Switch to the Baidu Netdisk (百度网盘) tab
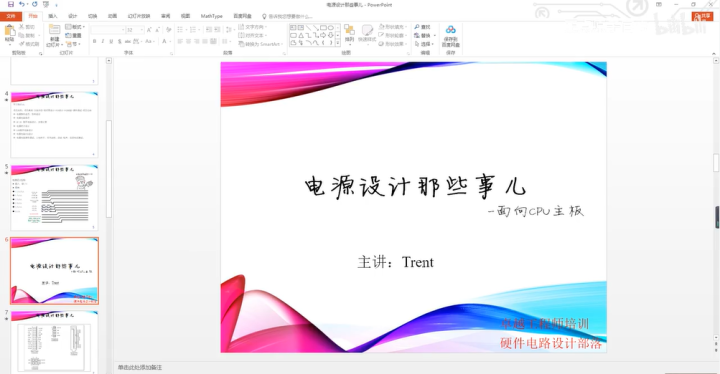720x374 pixels. (x=242, y=16)
